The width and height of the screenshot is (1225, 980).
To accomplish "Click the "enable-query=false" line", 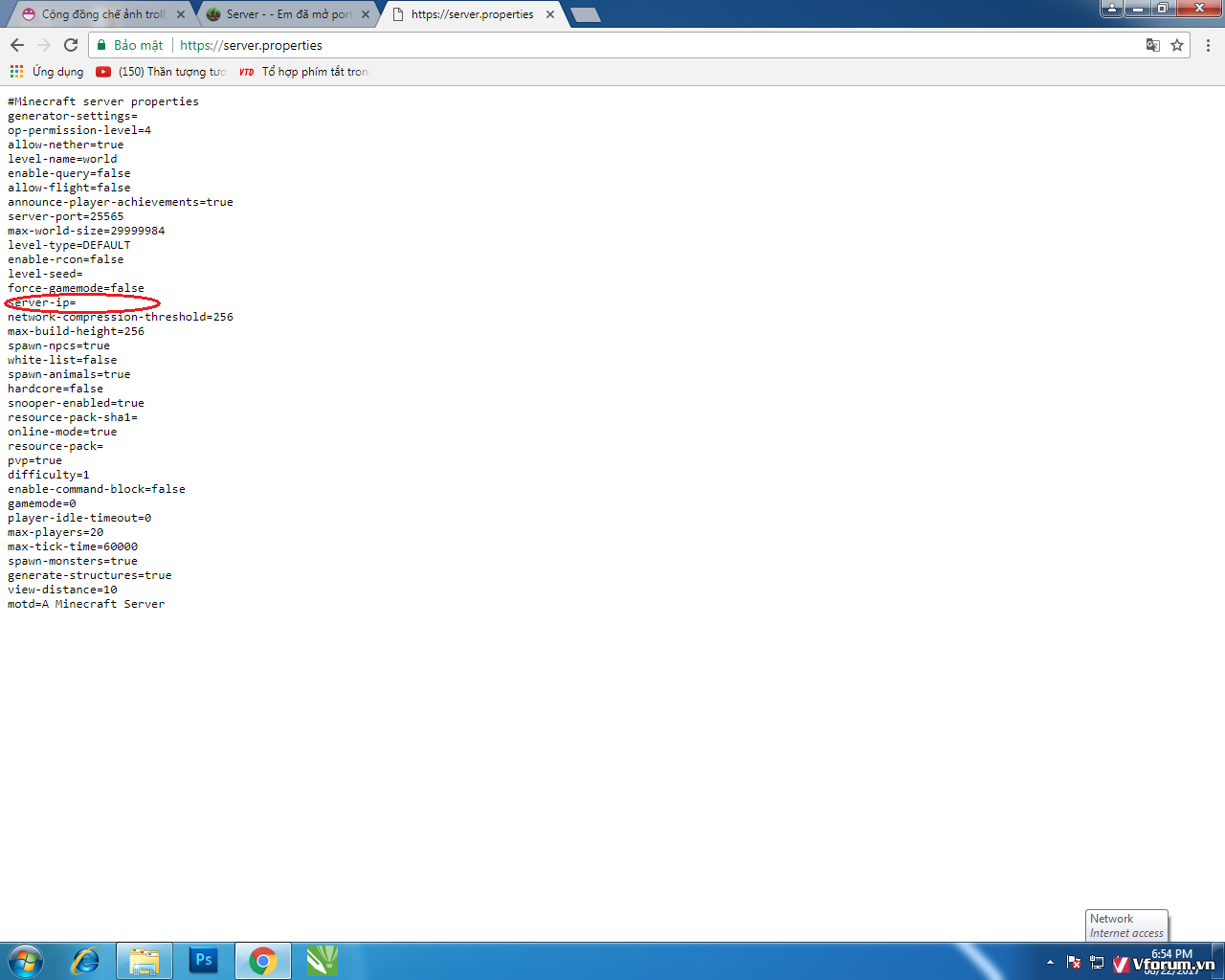I will click(x=69, y=173).
